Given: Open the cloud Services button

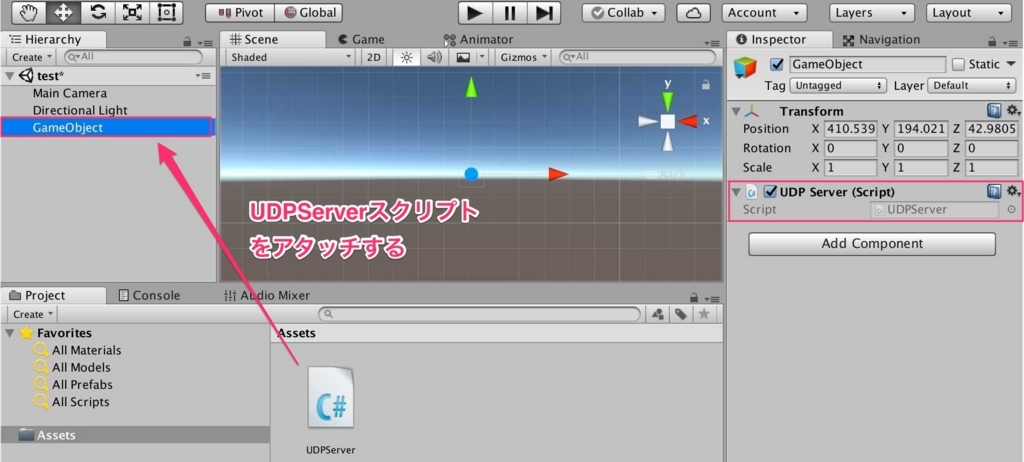Looking at the screenshot, I should (694, 13).
